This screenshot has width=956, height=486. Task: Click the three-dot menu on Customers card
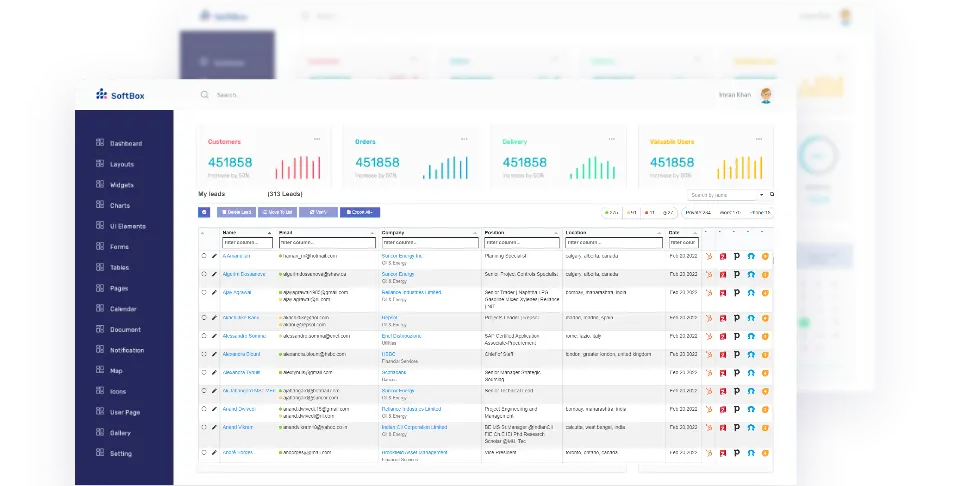[x=317, y=139]
